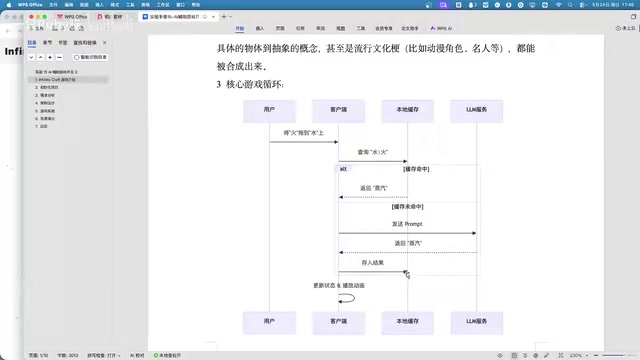The image size is (640, 360).
Task: Toggle the 智能识别目录 option
Action: tap(90, 58)
